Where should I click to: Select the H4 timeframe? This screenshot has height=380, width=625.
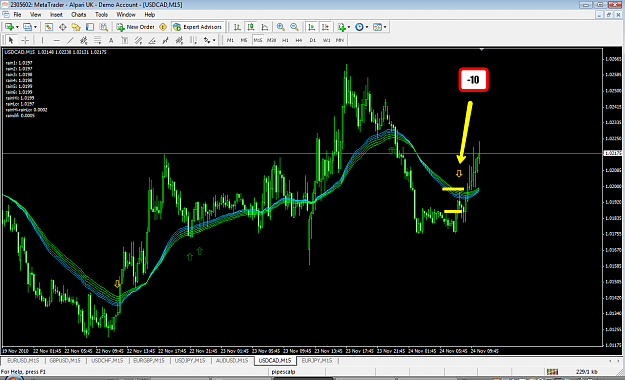[x=299, y=40]
